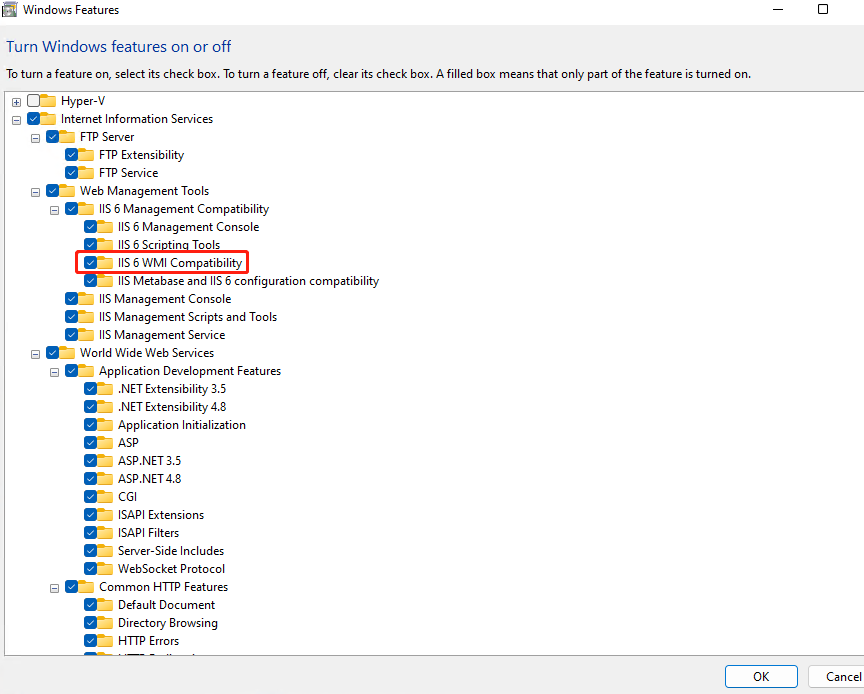Click the FTP Service folder icon

[x=86, y=173]
